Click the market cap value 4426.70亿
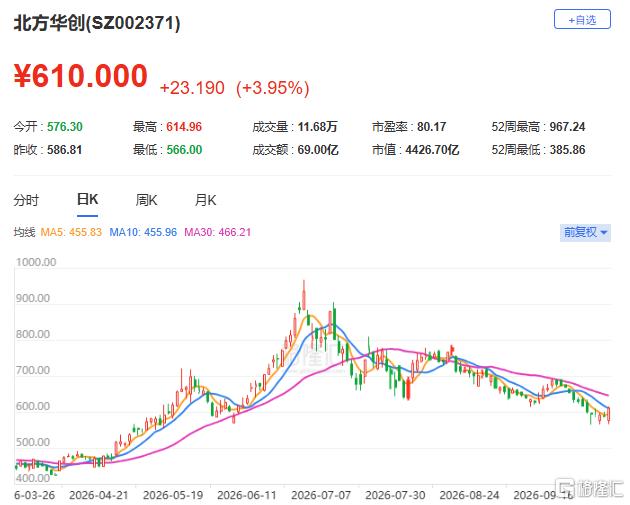This screenshot has height=505, width=630. [432, 150]
